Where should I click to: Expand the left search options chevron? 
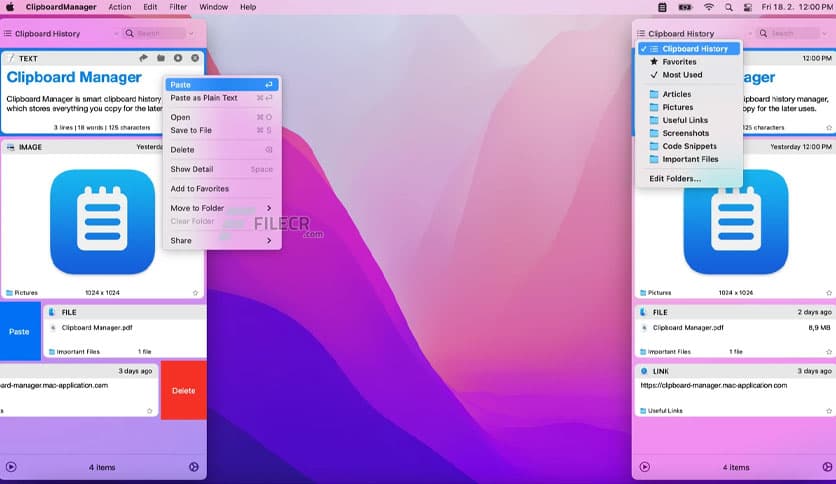[191, 34]
